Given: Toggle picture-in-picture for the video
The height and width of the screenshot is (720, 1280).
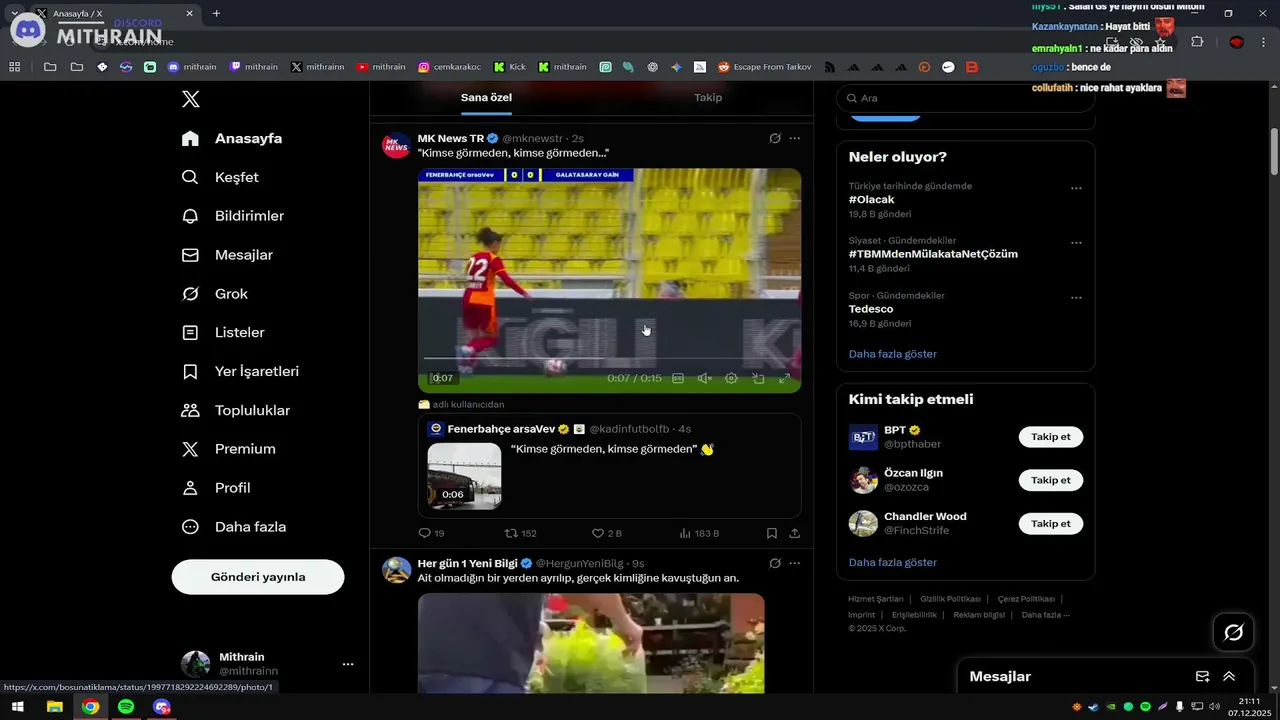Looking at the screenshot, I should click(758, 378).
